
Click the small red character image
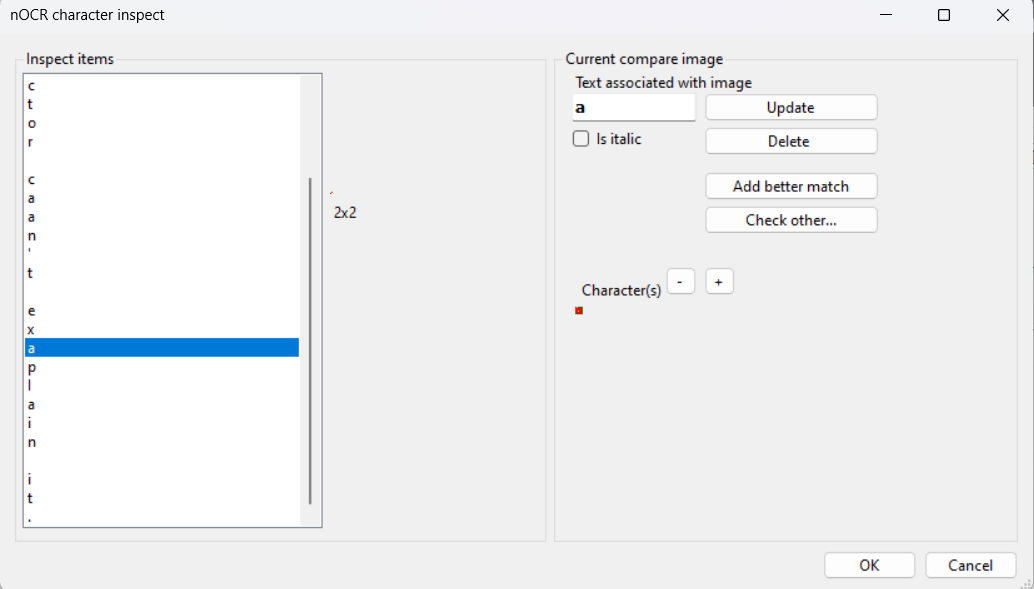(x=579, y=311)
